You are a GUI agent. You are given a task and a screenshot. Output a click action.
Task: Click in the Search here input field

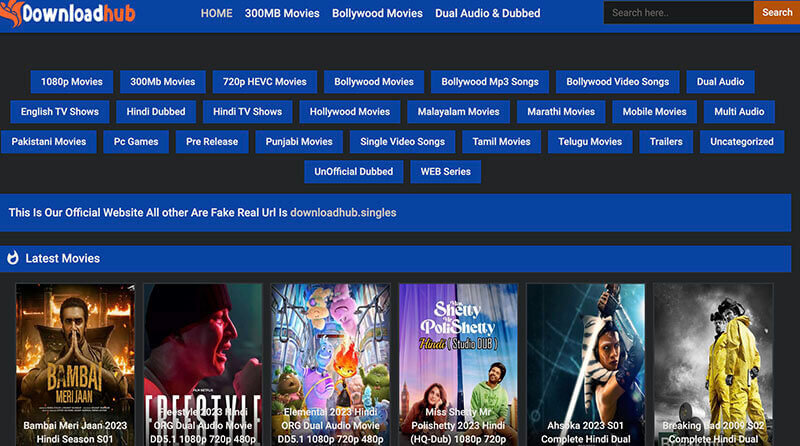(x=677, y=13)
